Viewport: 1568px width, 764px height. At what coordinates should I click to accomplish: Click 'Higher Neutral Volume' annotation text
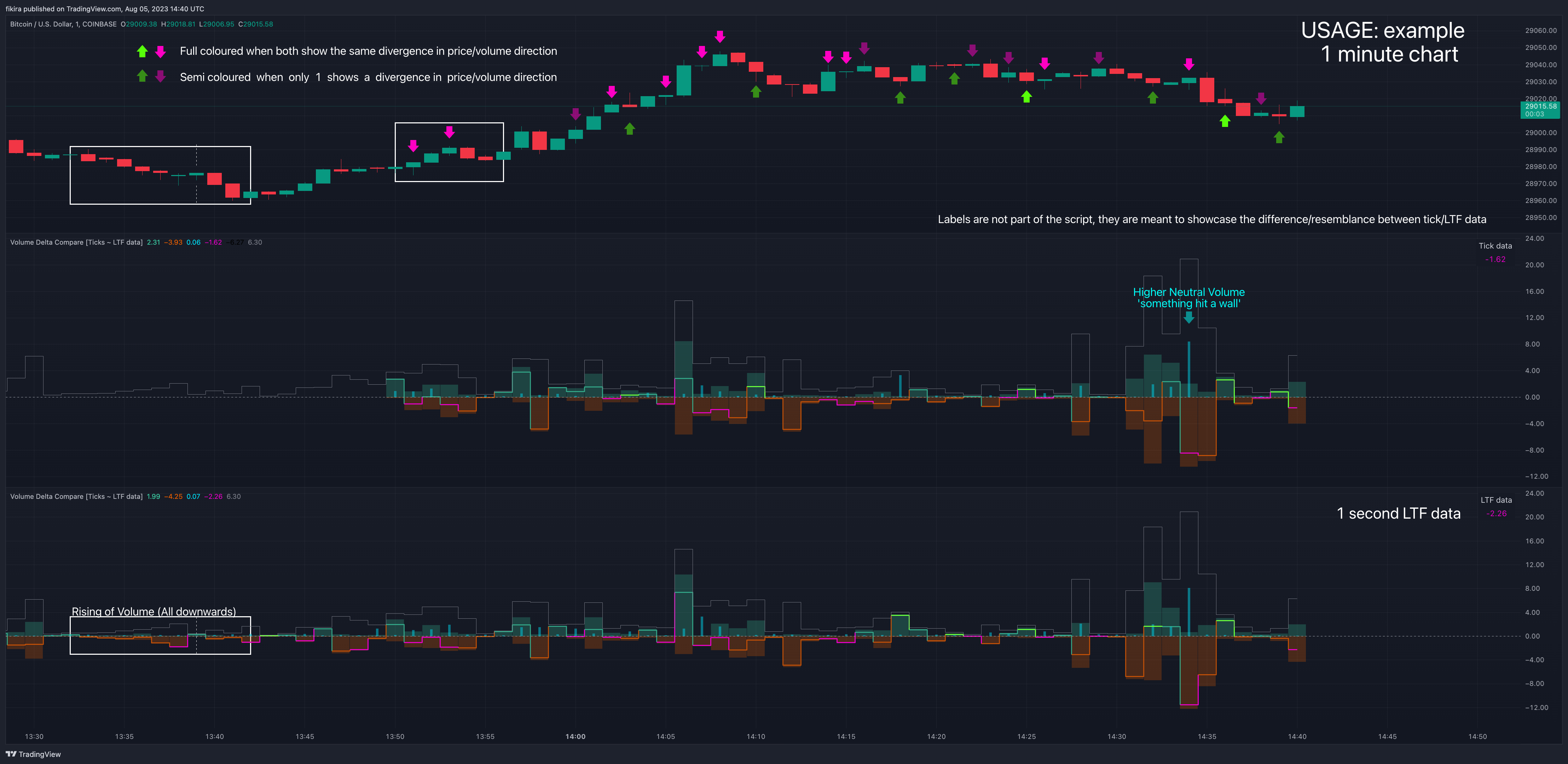1189,292
